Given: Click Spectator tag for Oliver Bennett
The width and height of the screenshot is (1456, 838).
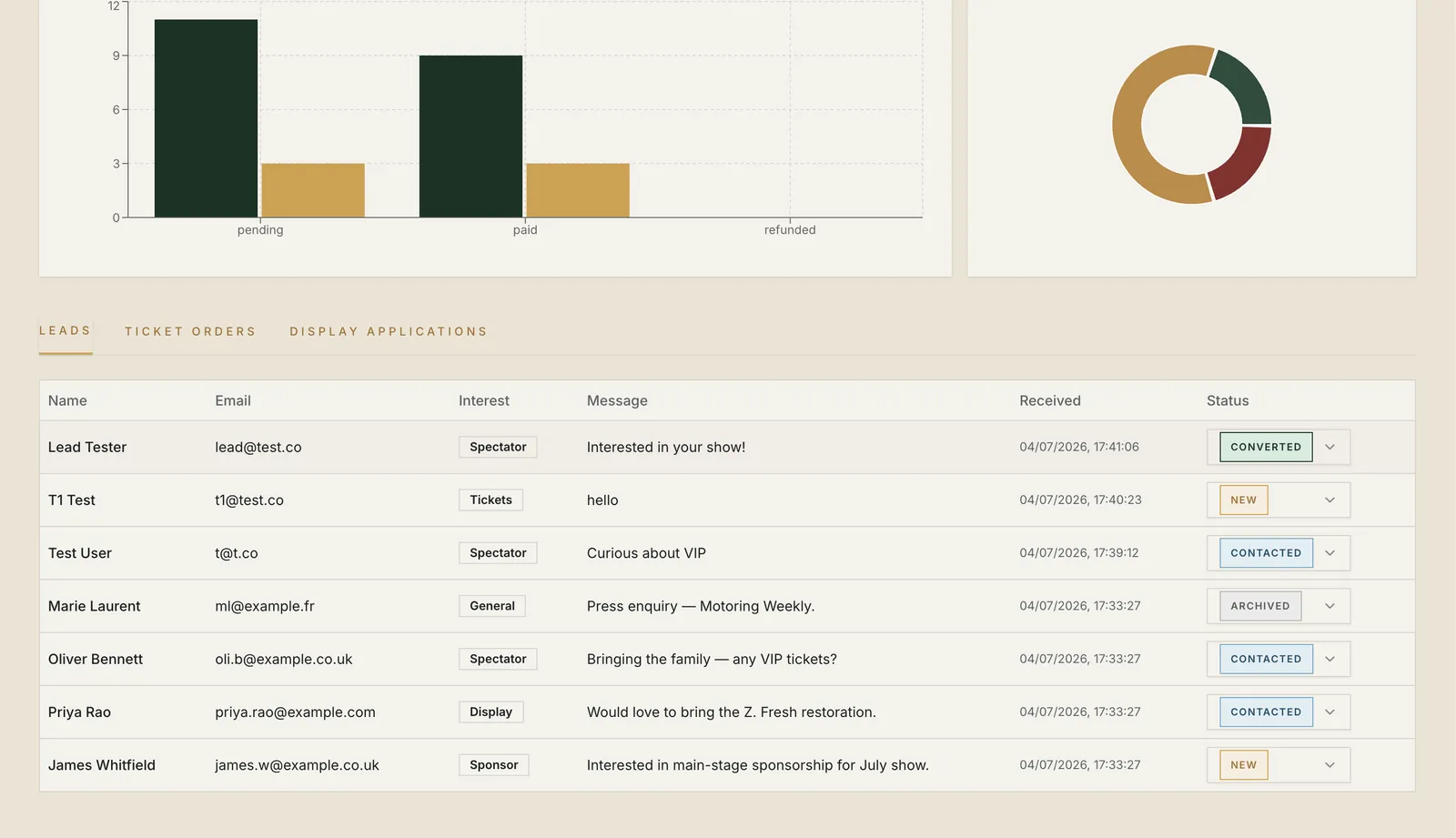Looking at the screenshot, I should point(498,659).
